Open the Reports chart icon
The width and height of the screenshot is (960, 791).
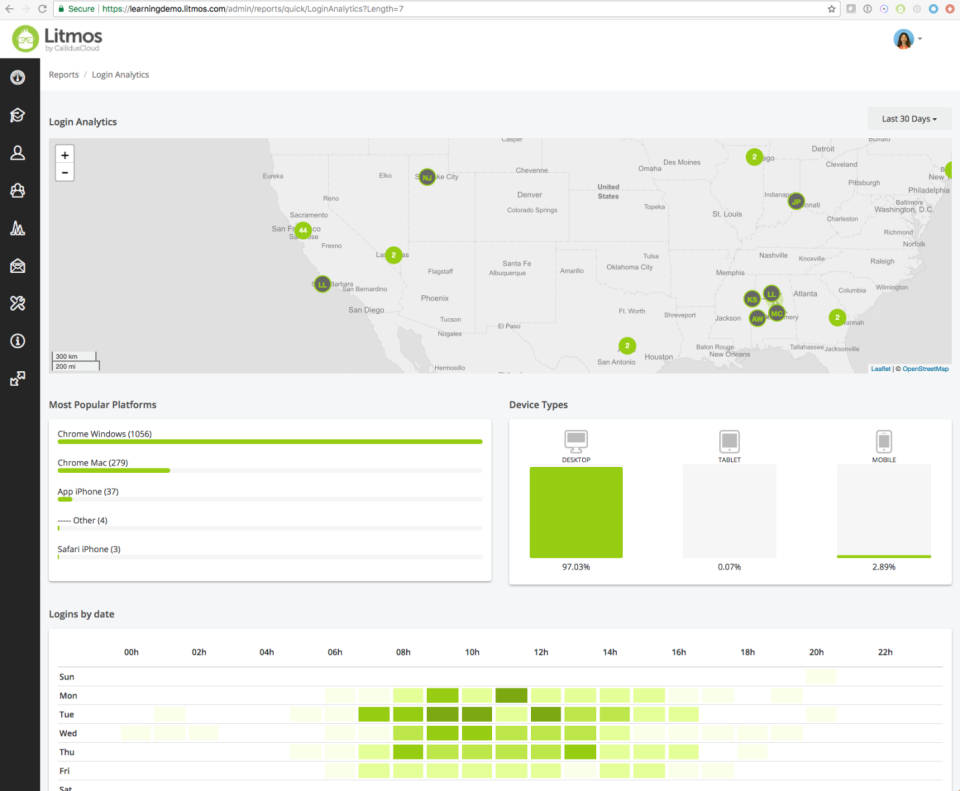[x=17, y=228]
